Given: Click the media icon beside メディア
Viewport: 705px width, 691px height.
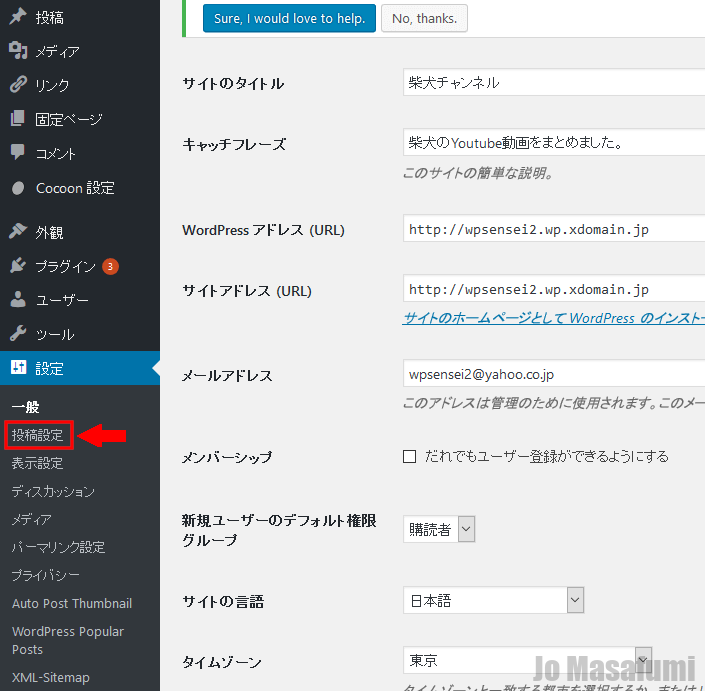Looking at the screenshot, I should pos(18,50).
